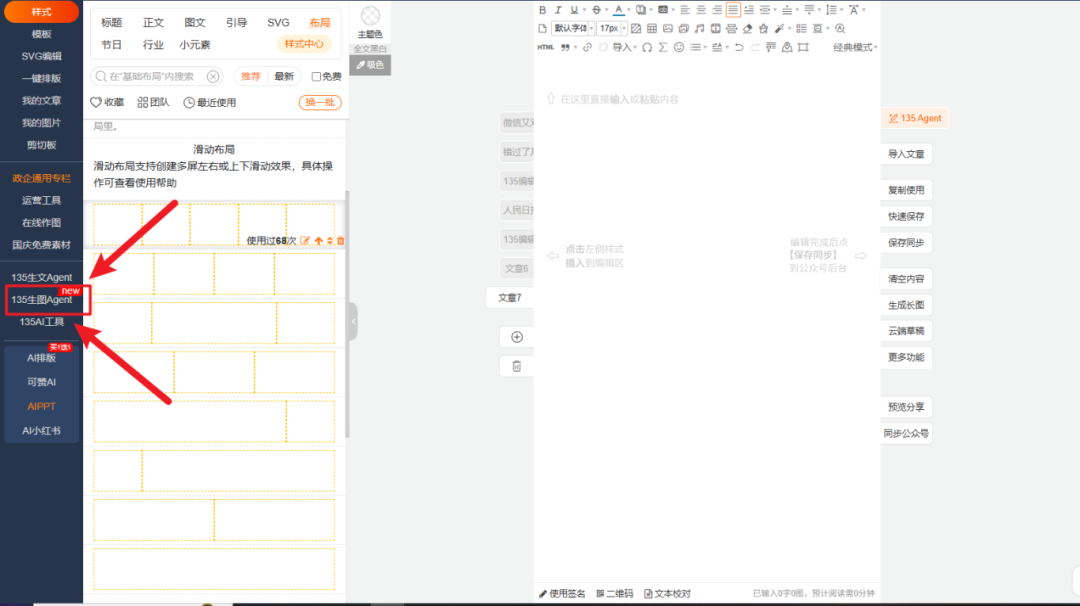This screenshot has height=606, width=1080.
Task: Open the 135 Agent button
Action: tap(915, 118)
